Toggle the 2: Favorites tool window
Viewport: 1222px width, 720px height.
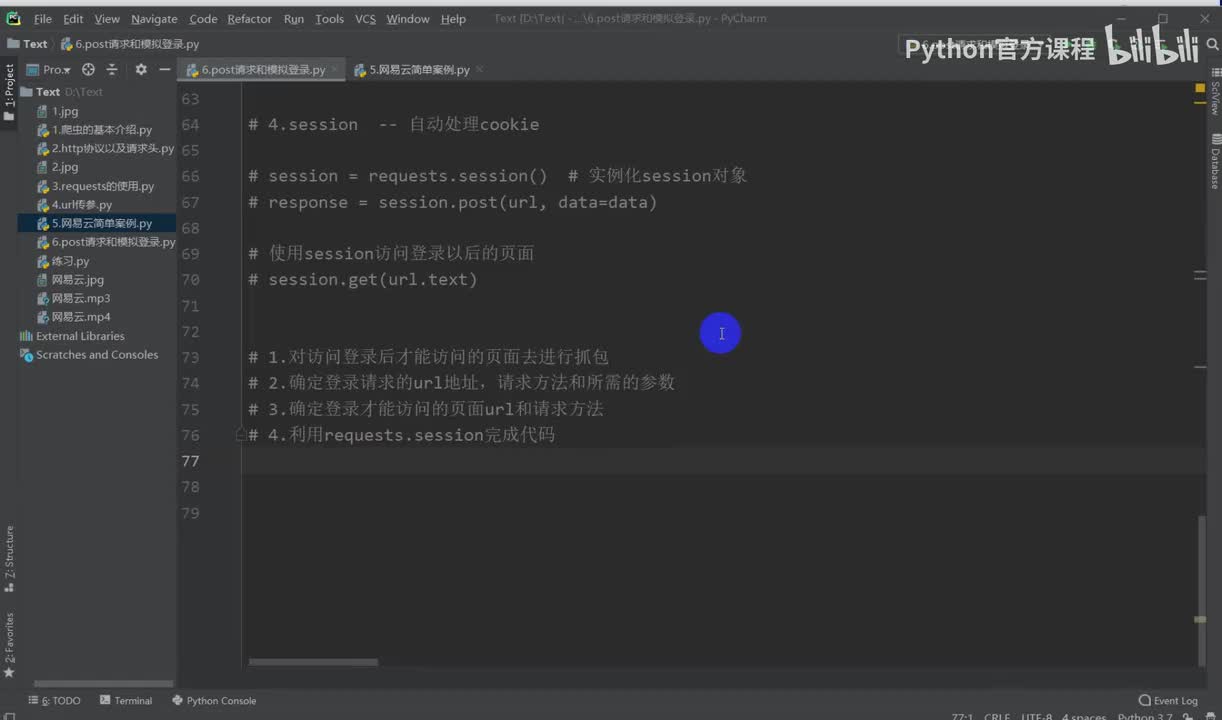pos(9,645)
